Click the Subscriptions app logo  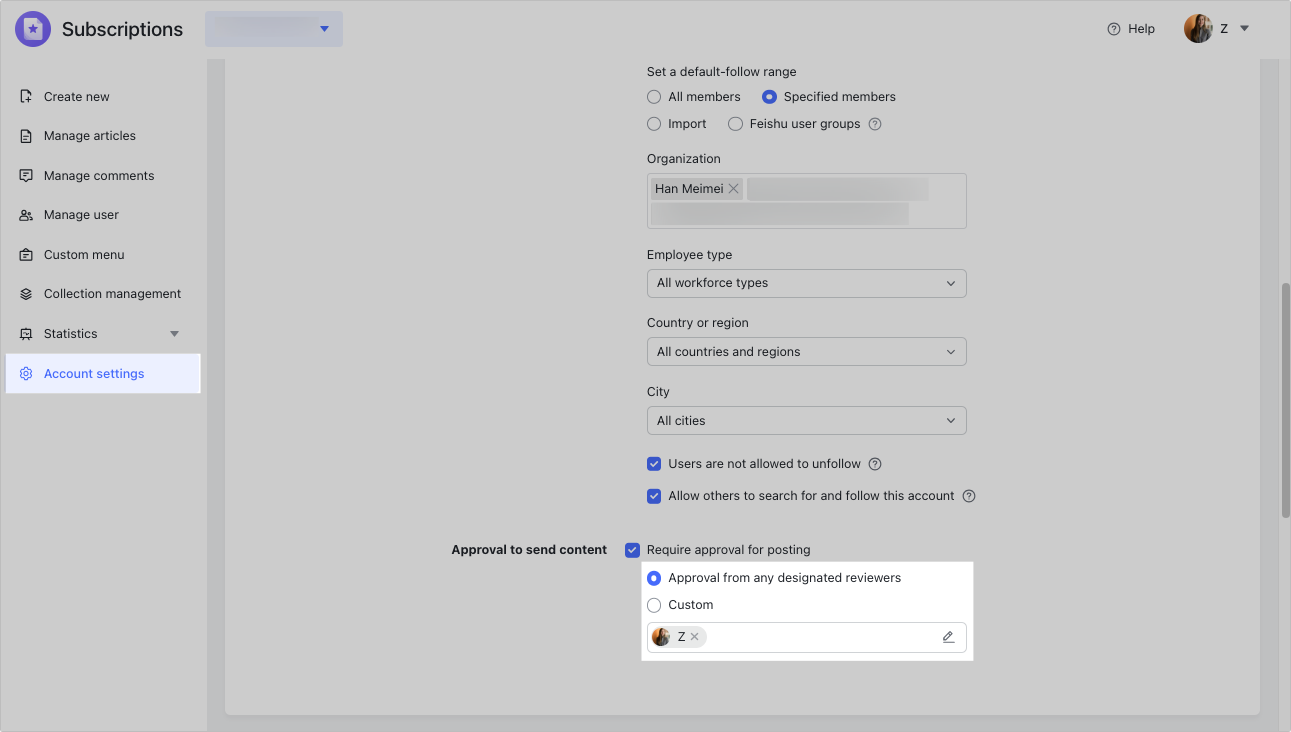coord(32,28)
